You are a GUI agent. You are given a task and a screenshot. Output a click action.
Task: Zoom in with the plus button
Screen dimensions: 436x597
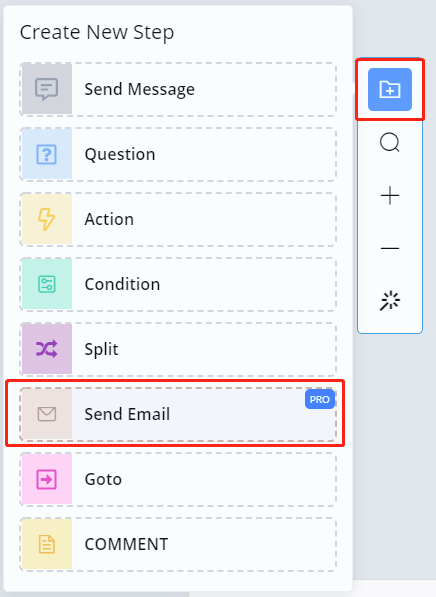pyautogui.click(x=390, y=196)
